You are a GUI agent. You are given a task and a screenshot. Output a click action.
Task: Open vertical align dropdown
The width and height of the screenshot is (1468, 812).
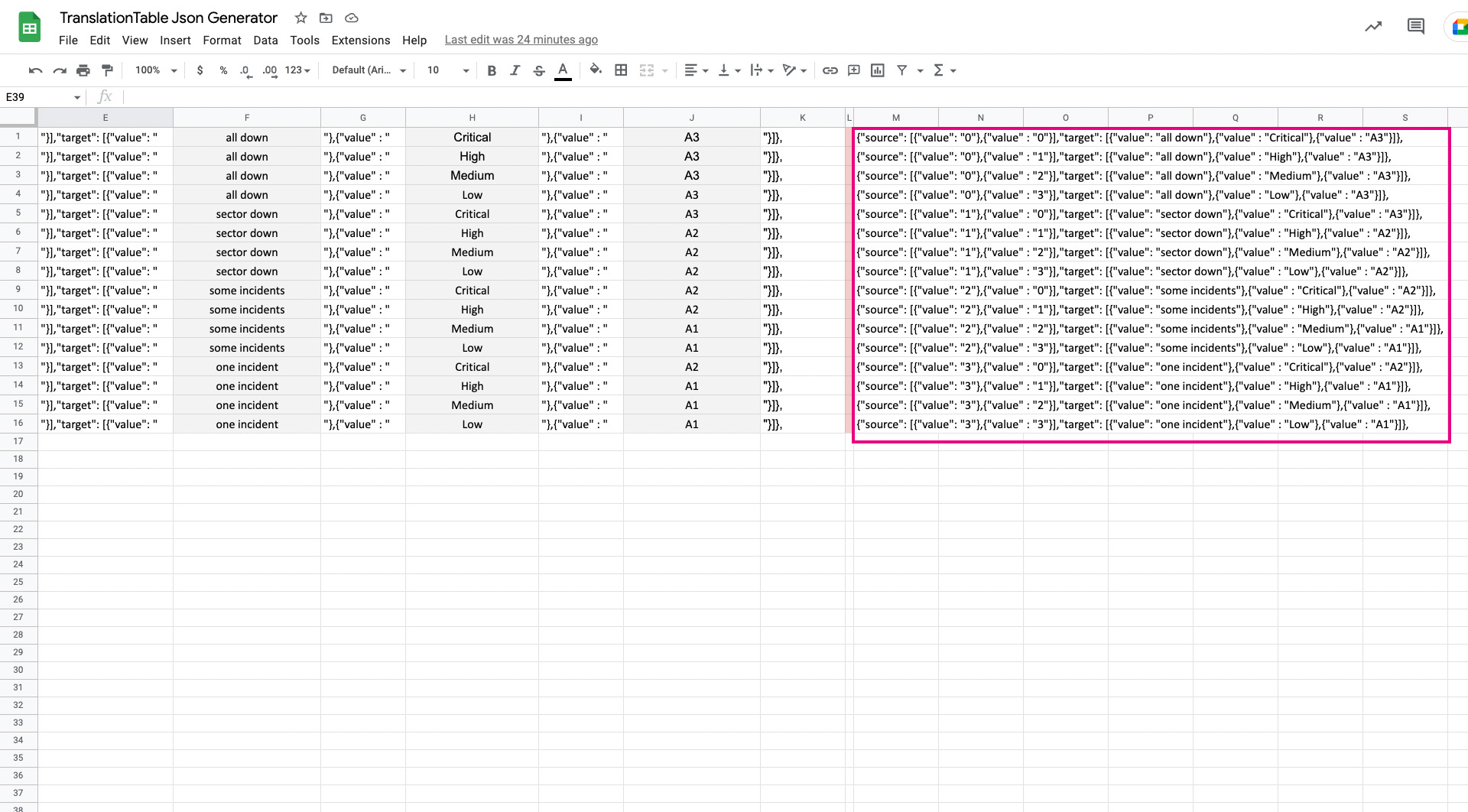[x=729, y=70]
